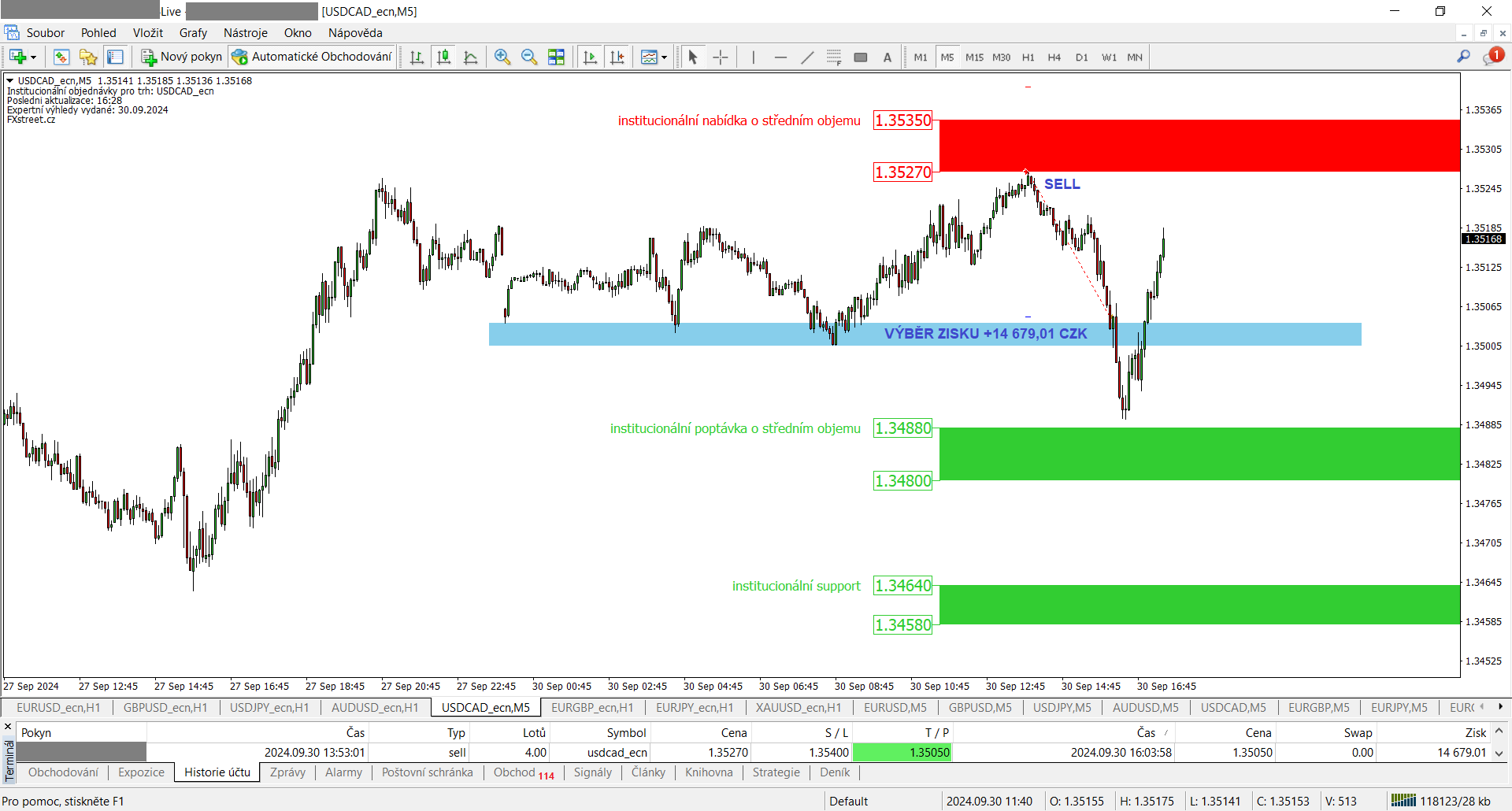
Task: Click the MetaTrader application menu icon
Action: tap(12, 32)
